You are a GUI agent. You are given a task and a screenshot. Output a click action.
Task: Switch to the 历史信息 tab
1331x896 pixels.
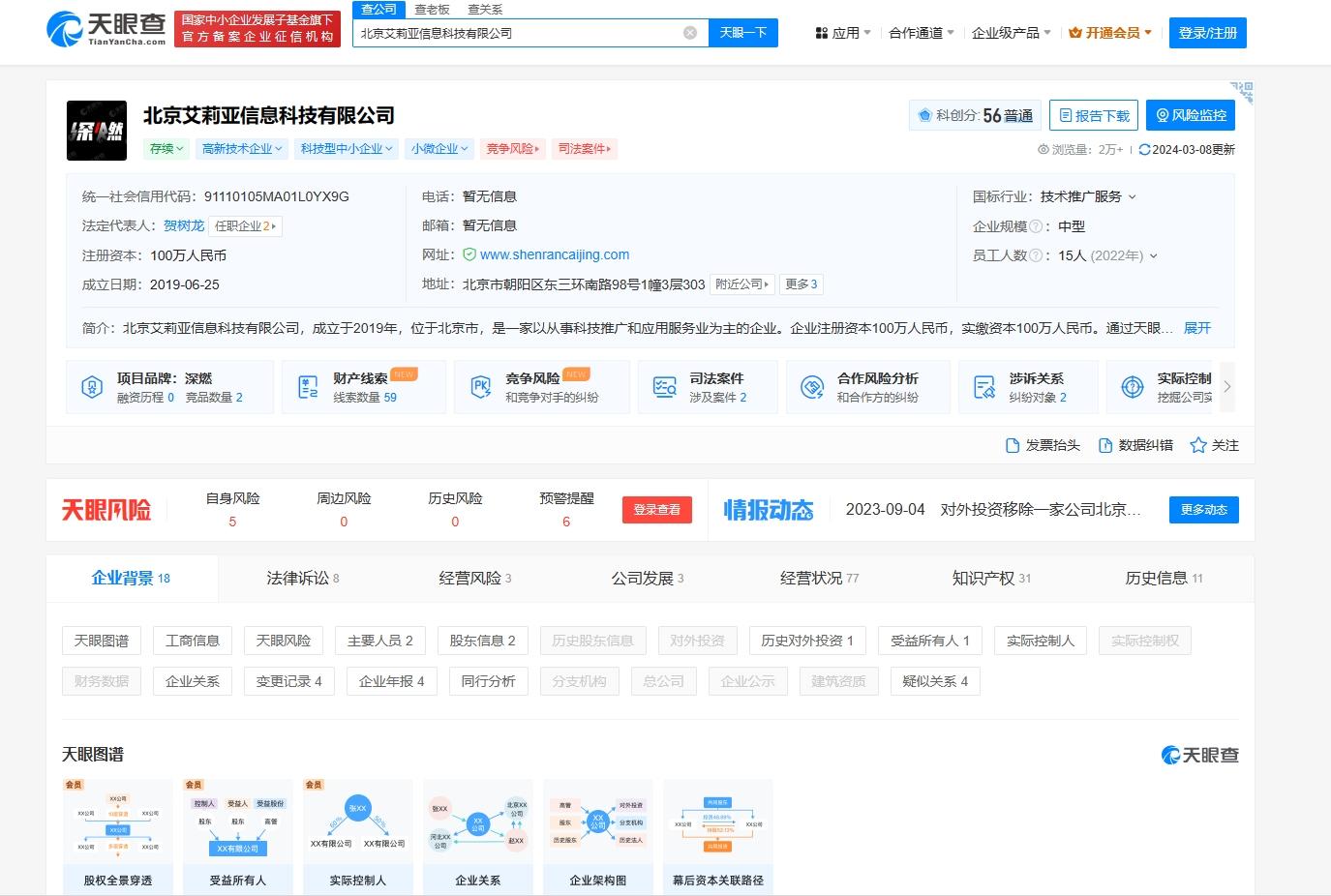pyautogui.click(x=1165, y=578)
